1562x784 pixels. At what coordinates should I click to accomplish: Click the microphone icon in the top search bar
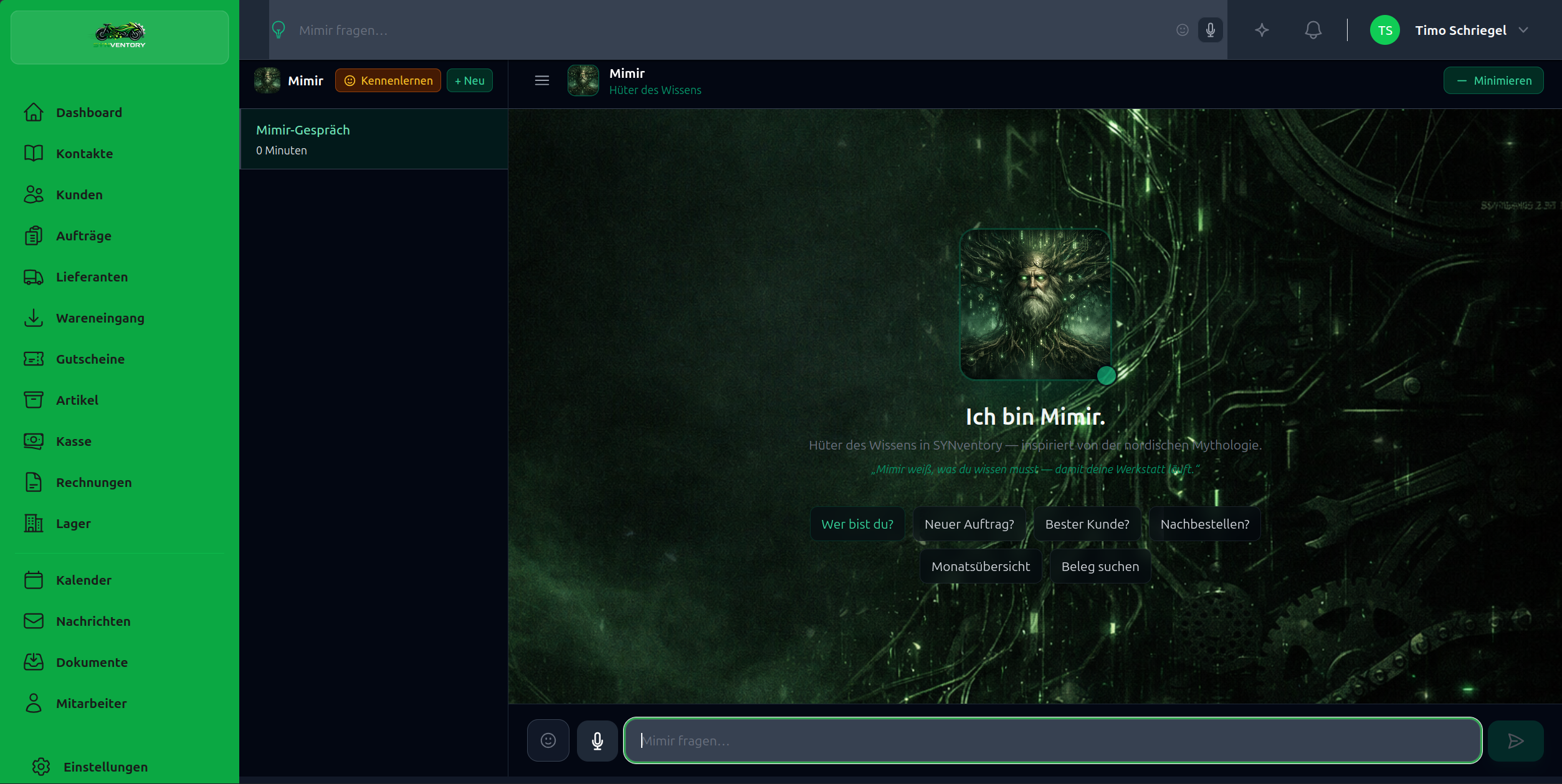(1210, 30)
